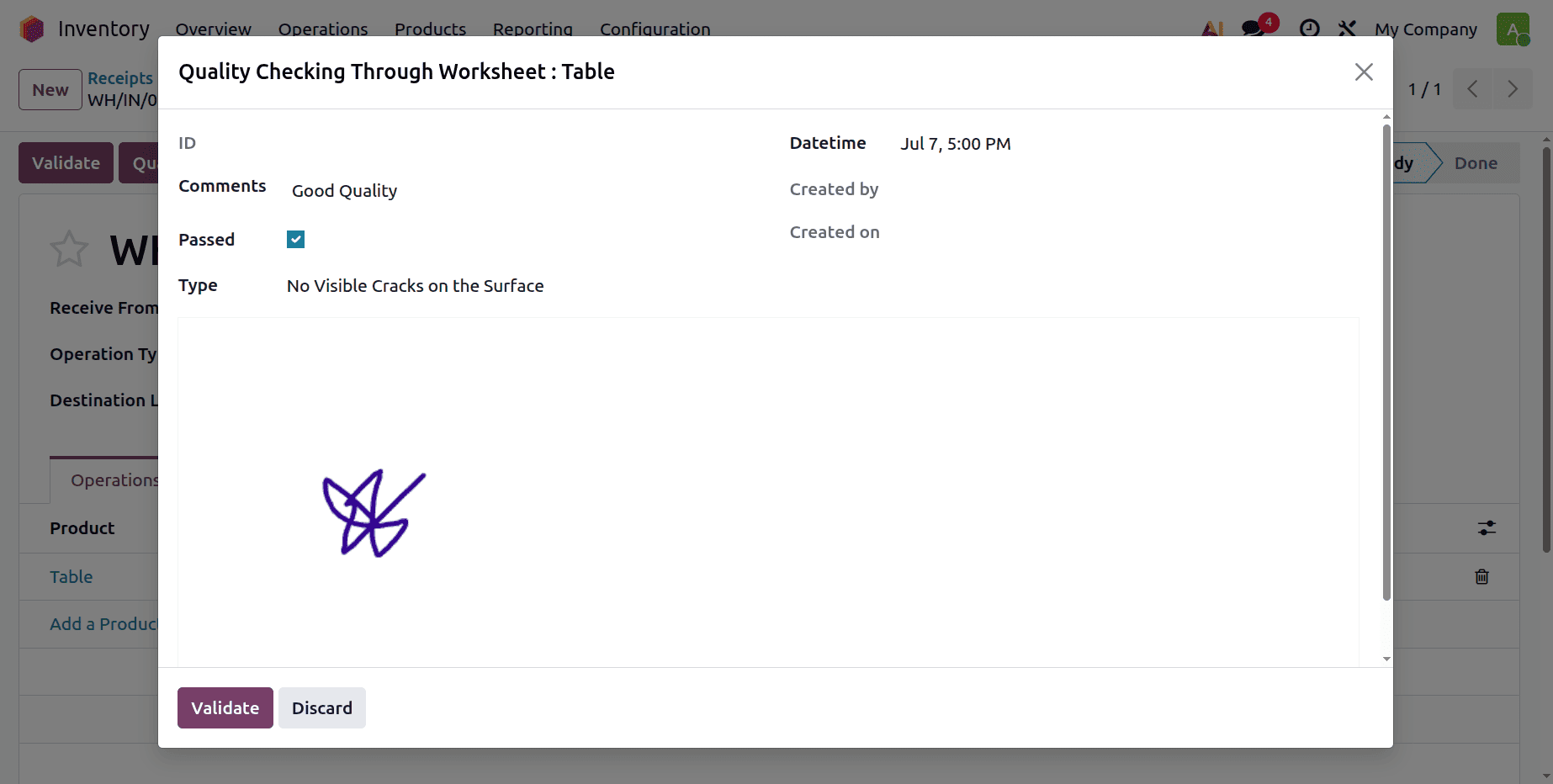
Task: Open the Receipts breadcrumb link
Action: (120, 78)
